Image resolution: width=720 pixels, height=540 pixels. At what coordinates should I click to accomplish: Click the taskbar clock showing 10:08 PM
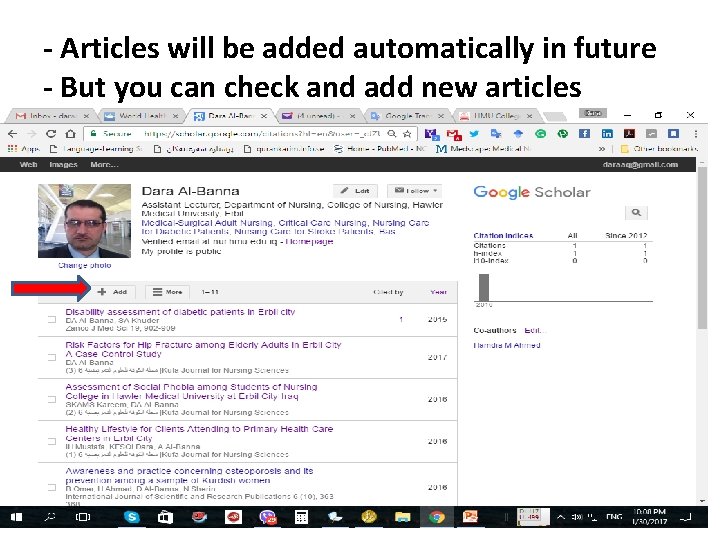[649, 517]
